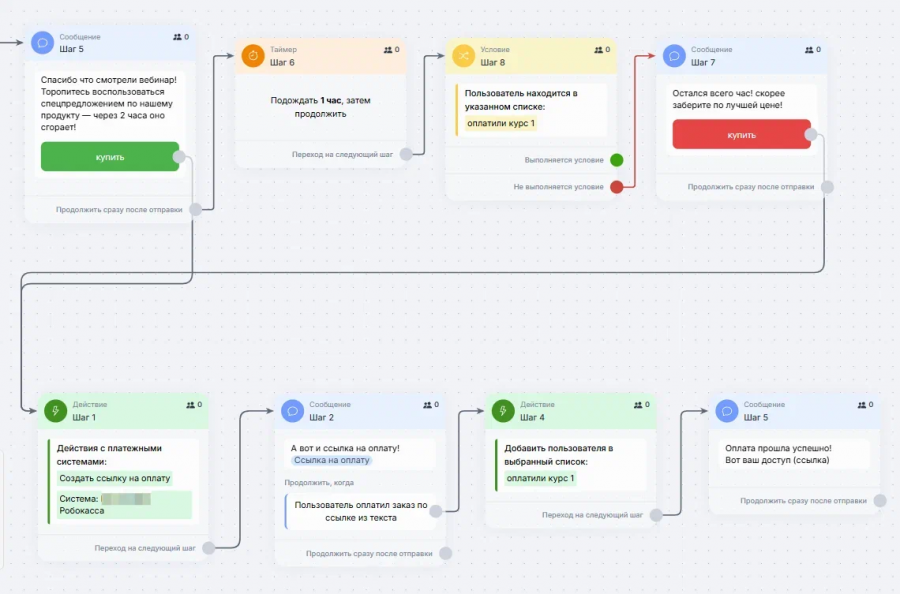Click 'Создать ссылку на оплату' action tag
This screenshot has width=900, height=594.
tap(115, 478)
